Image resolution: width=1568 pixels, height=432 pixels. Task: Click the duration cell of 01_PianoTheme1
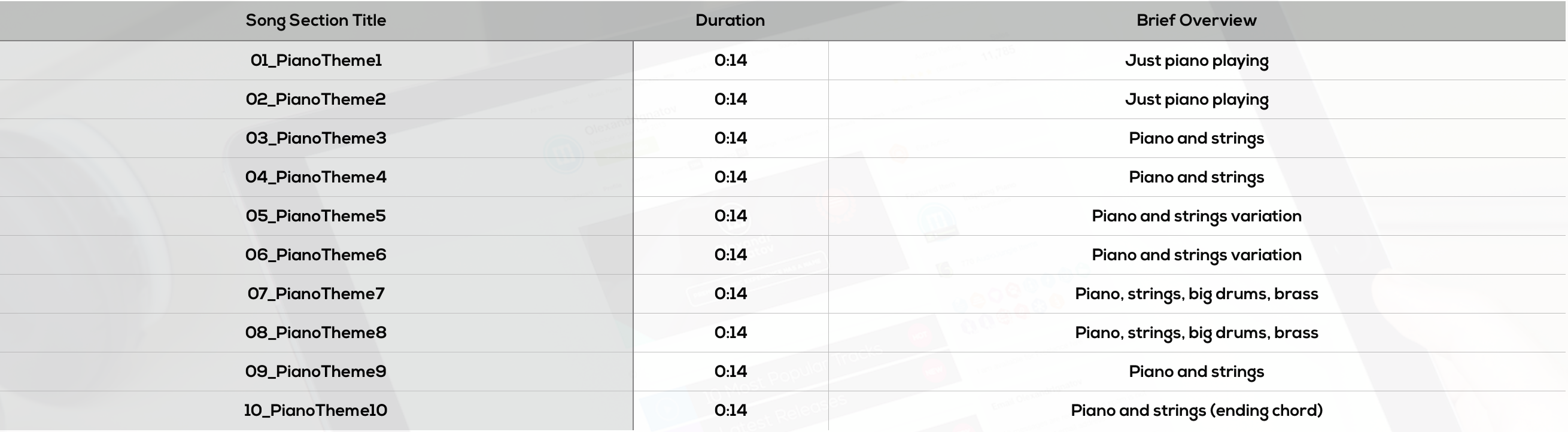[x=730, y=60]
